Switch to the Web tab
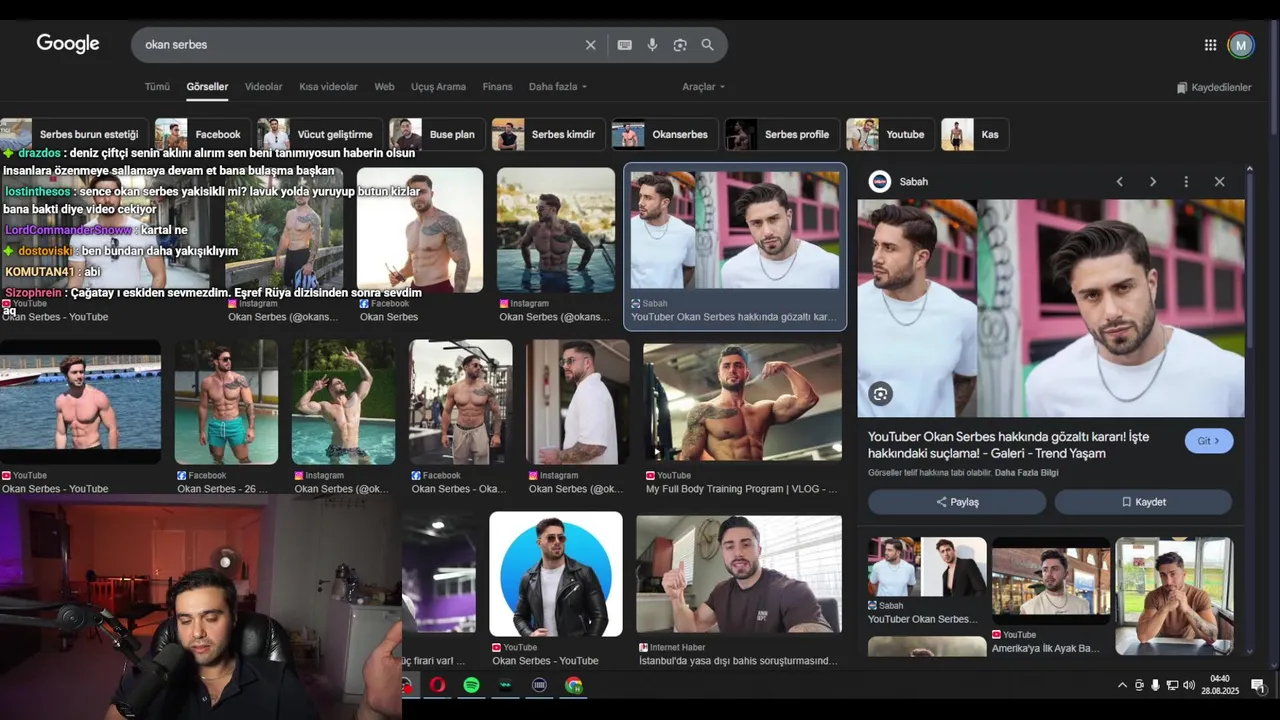 click(x=384, y=87)
